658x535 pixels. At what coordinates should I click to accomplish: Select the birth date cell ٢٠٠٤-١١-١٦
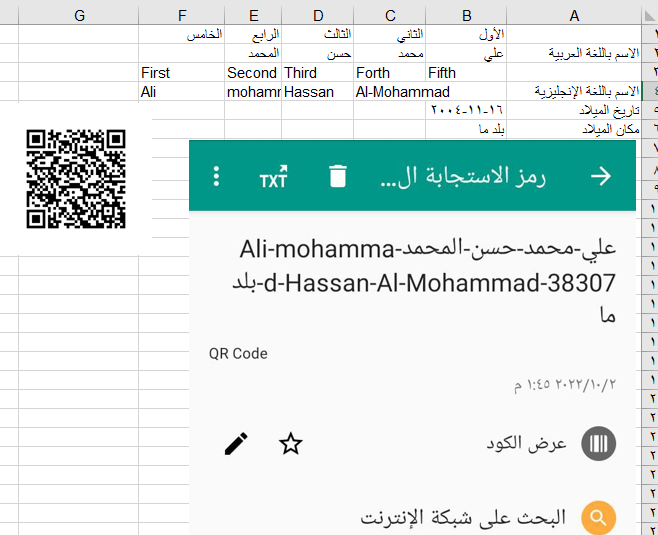point(467,110)
